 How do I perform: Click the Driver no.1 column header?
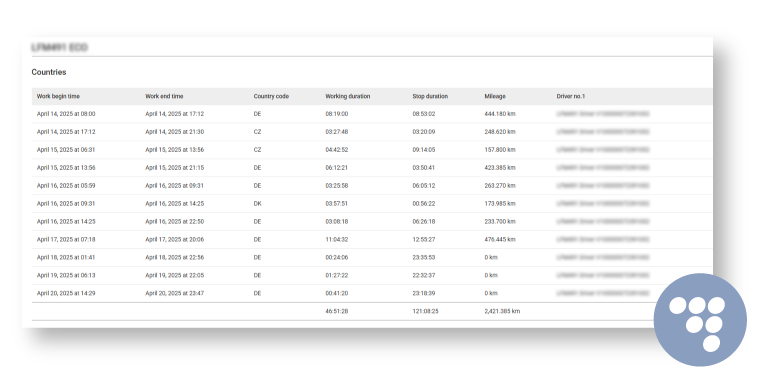tap(571, 97)
